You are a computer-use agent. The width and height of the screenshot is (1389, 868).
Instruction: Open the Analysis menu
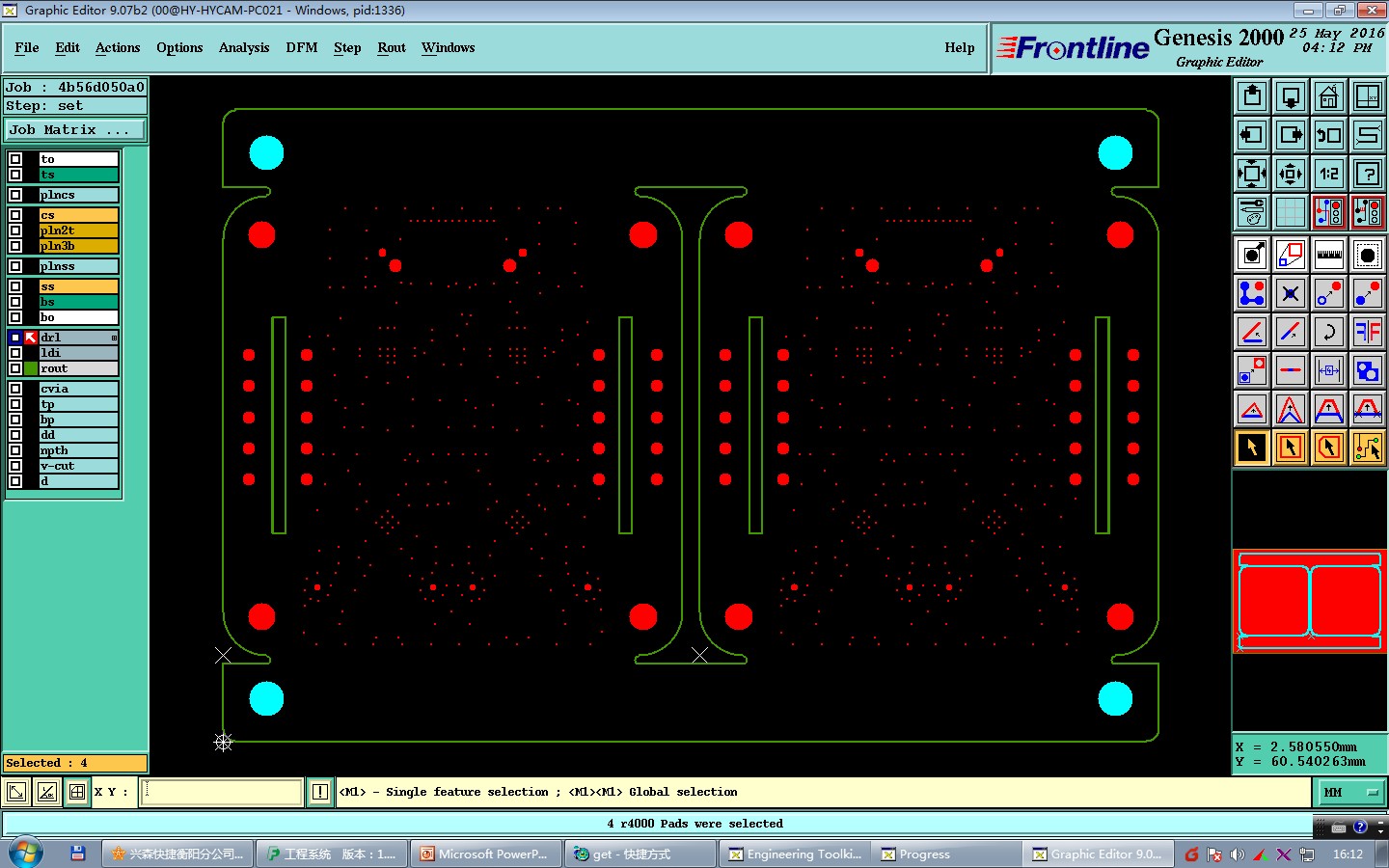[244, 47]
